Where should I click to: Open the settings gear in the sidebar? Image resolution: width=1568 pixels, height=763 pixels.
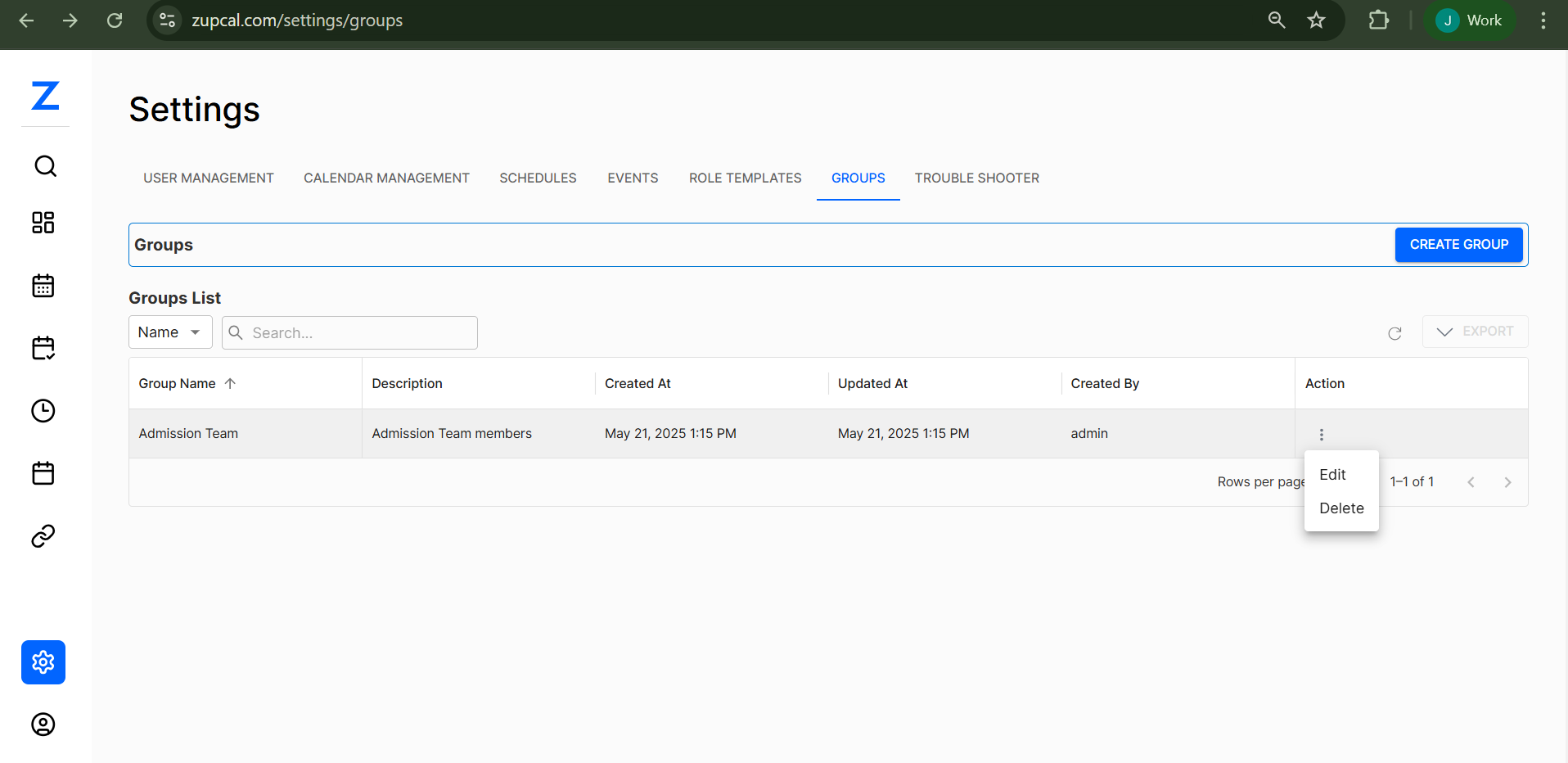[43, 662]
